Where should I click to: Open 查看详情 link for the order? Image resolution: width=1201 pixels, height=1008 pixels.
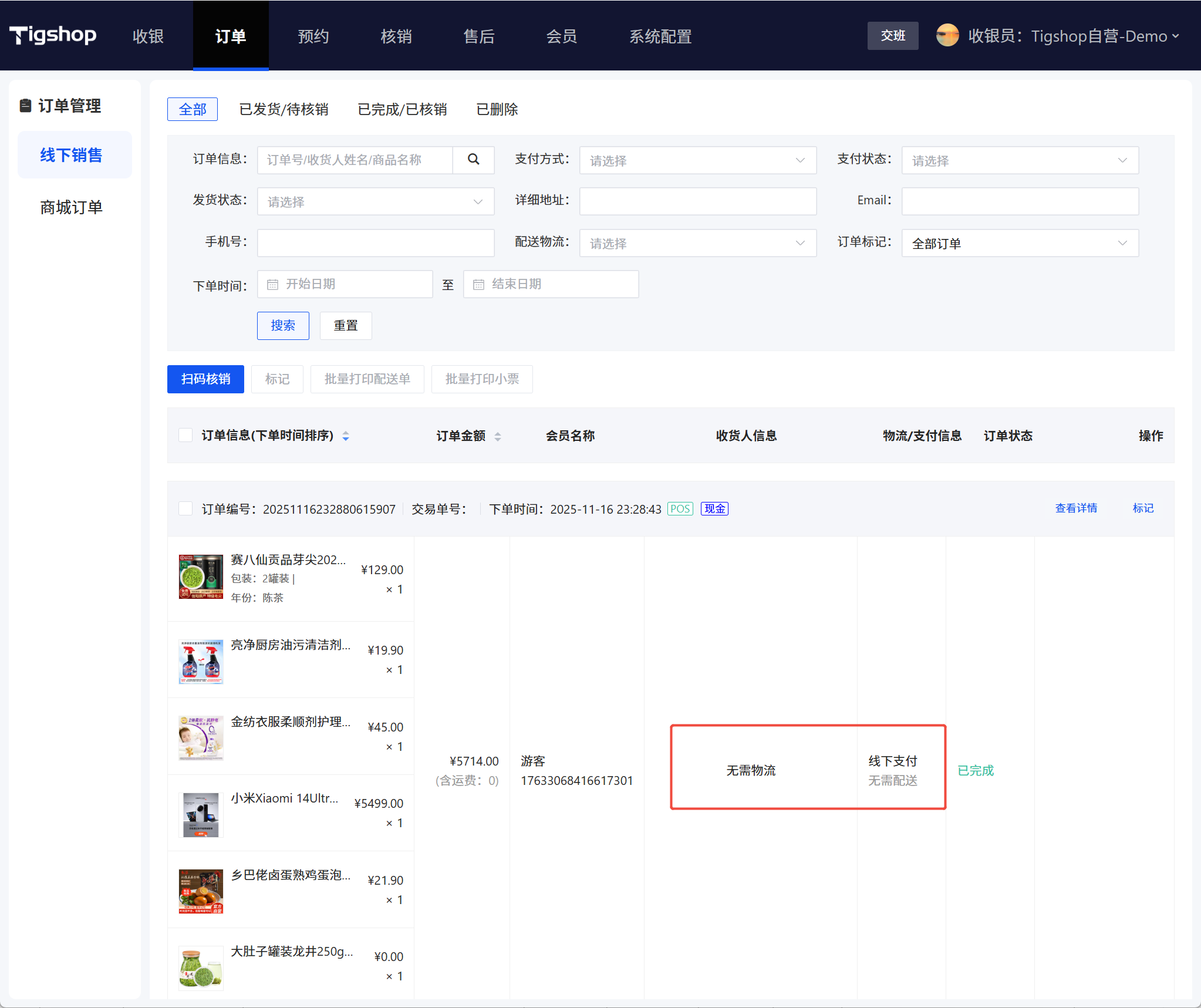pyautogui.click(x=1075, y=508)
